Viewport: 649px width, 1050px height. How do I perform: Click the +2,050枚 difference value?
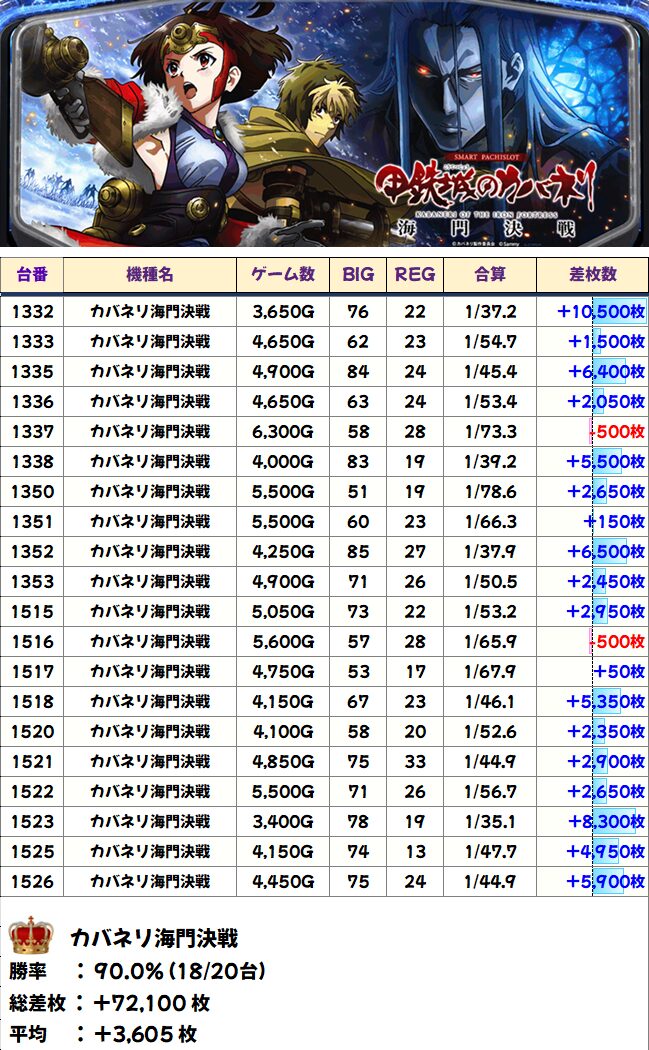point(606,402)
